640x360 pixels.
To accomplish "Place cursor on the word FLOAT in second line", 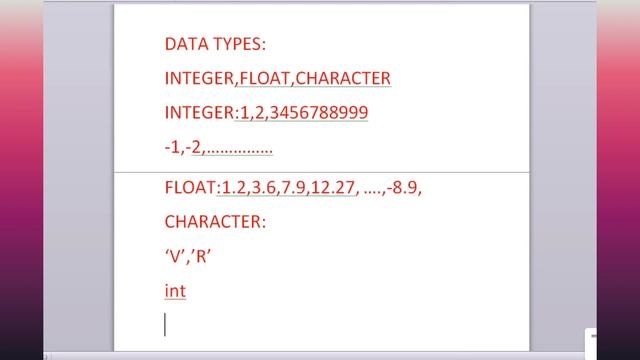I will point(264,78).
